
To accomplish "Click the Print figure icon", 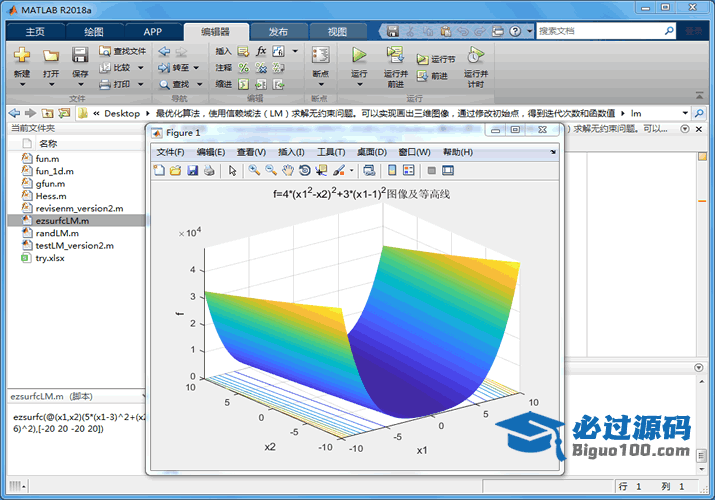I will click(208, 171).
